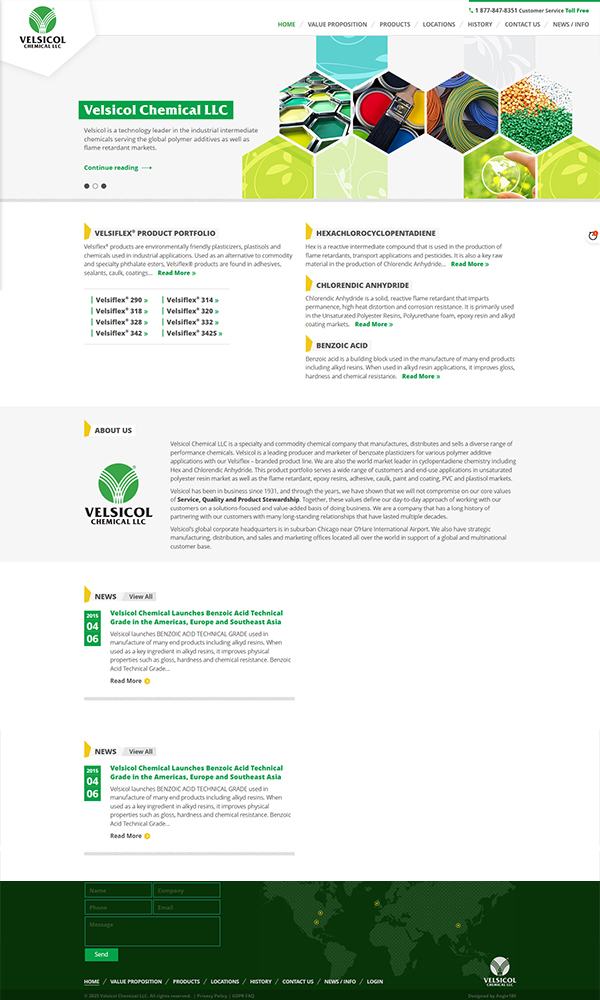Click the BENZOIC ACID heading
This screenshot has width=600, height=1000.
[x=342, y=346]
